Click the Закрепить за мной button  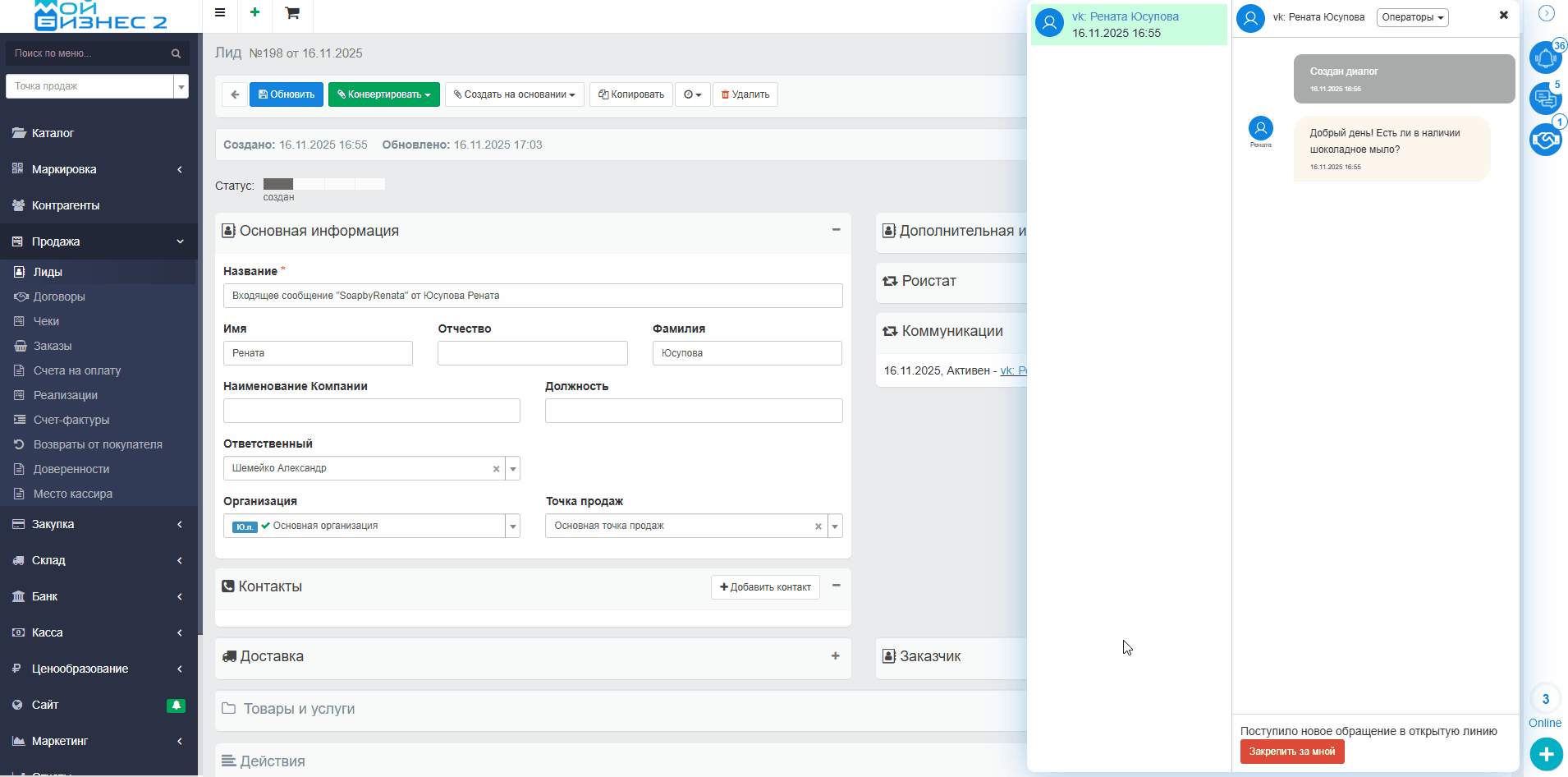[x=1291, y=752]
